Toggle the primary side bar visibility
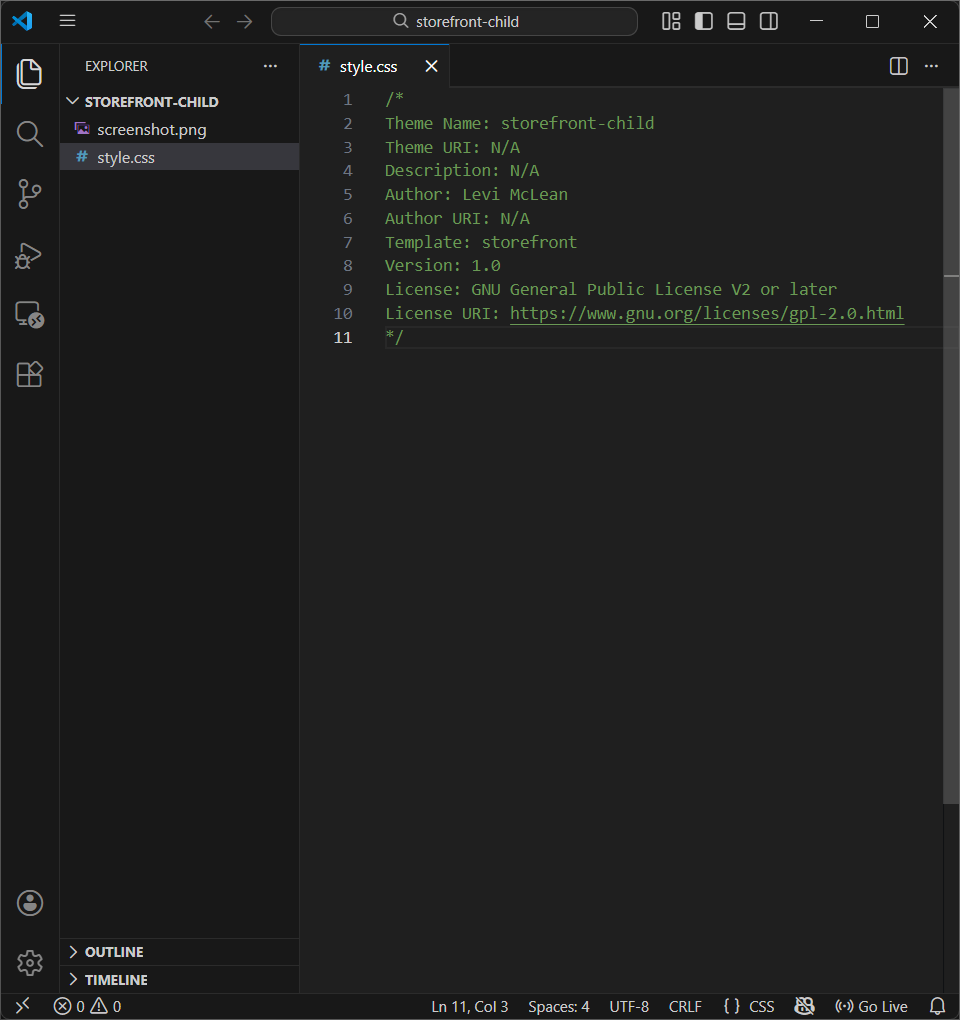Image resolution: width=960 pixels, height=1020 pixels. 704,21
